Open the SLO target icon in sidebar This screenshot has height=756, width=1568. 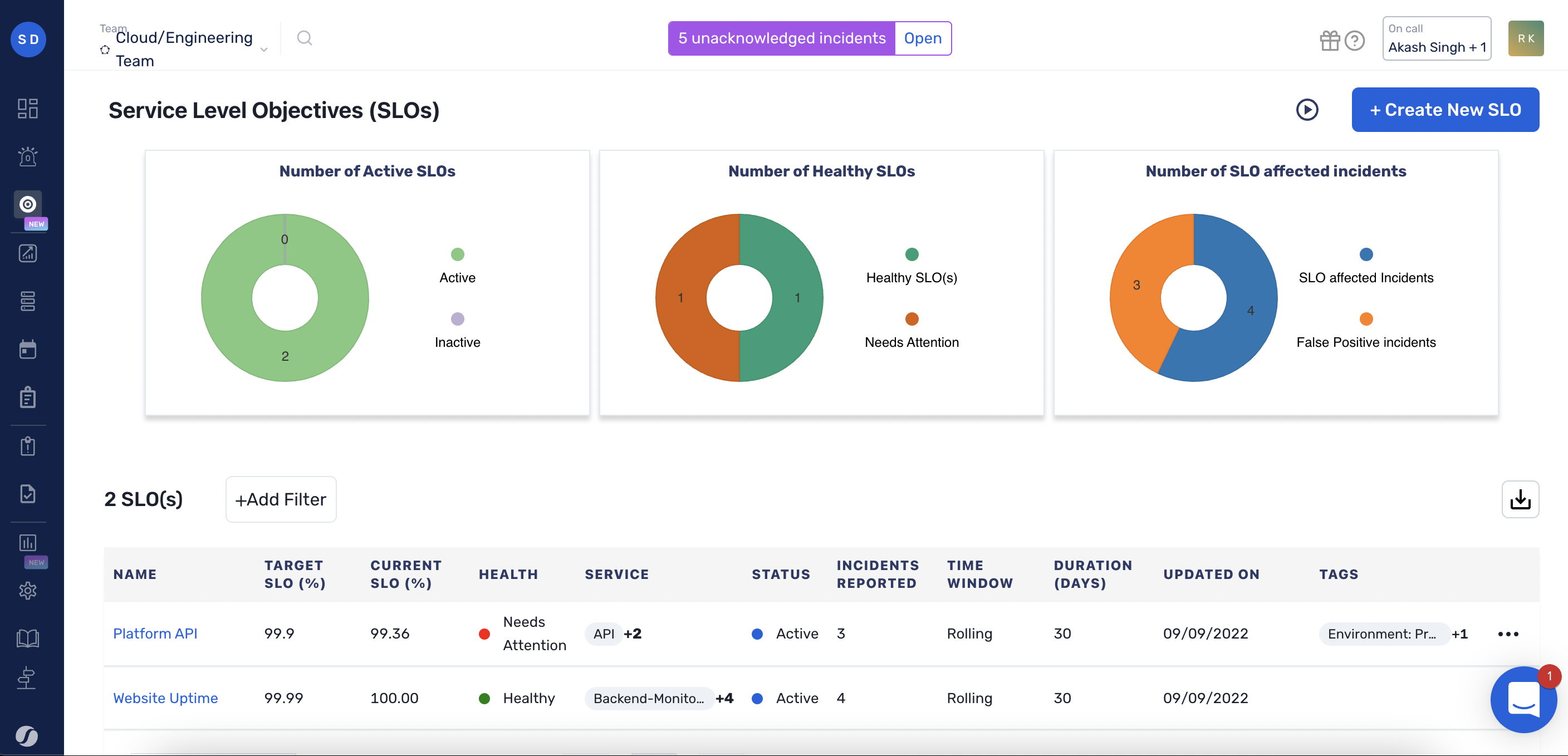click(x=27, y=204)
